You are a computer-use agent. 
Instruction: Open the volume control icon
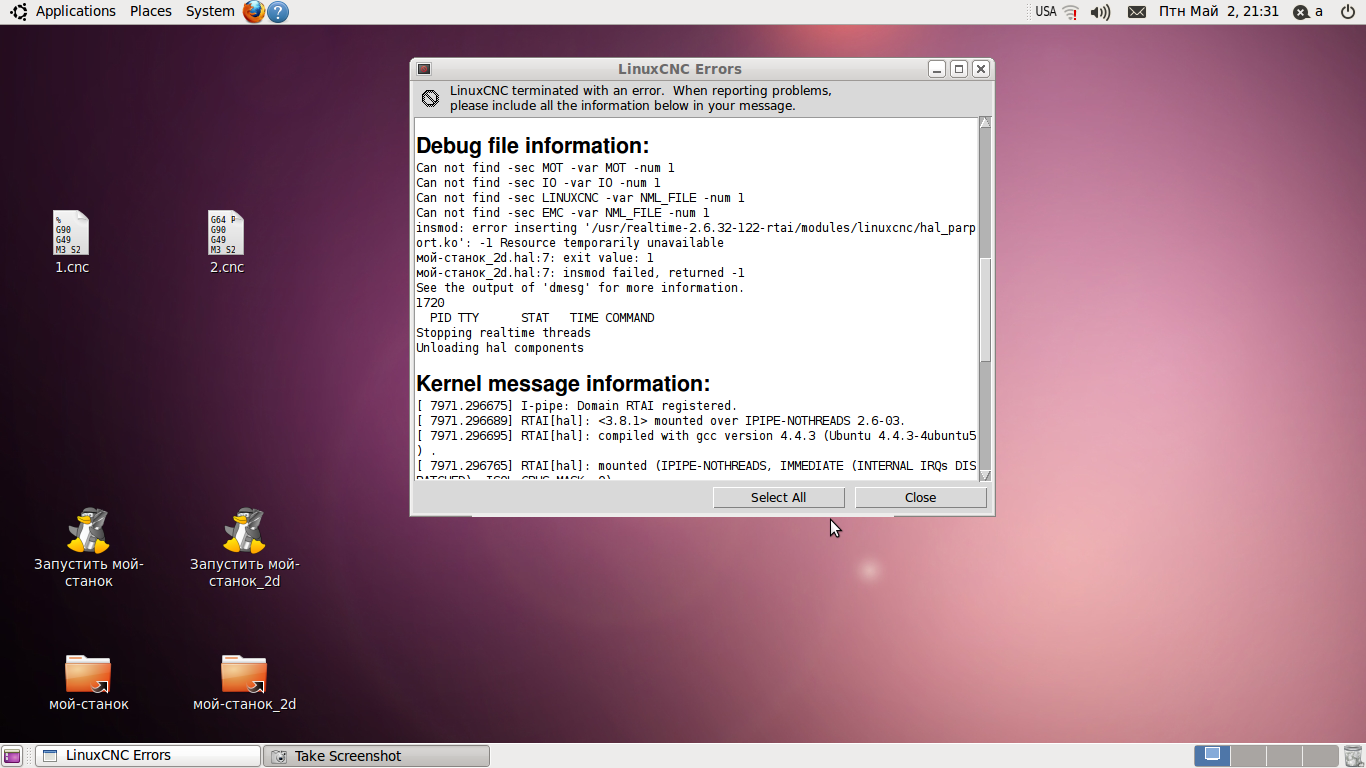click(1100, 12)
